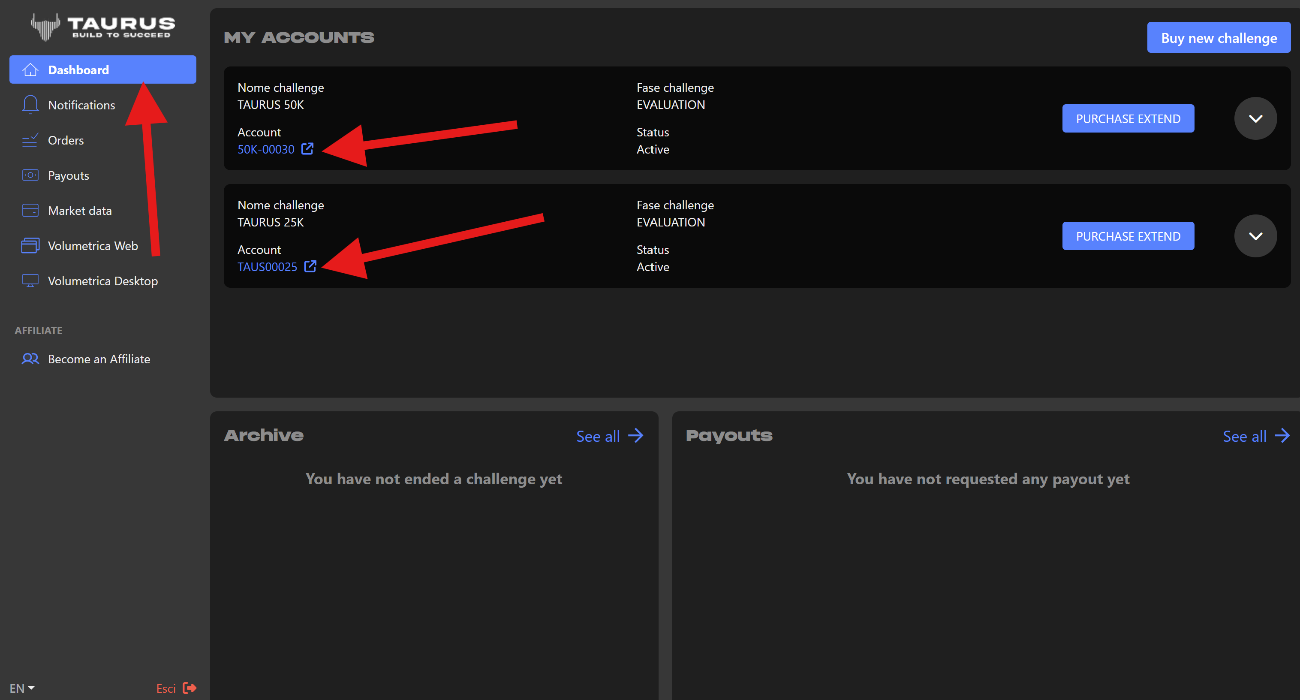Click arrow icon next to Archive See all
This screenshot has height=700, width=1300.
(635, 436)
